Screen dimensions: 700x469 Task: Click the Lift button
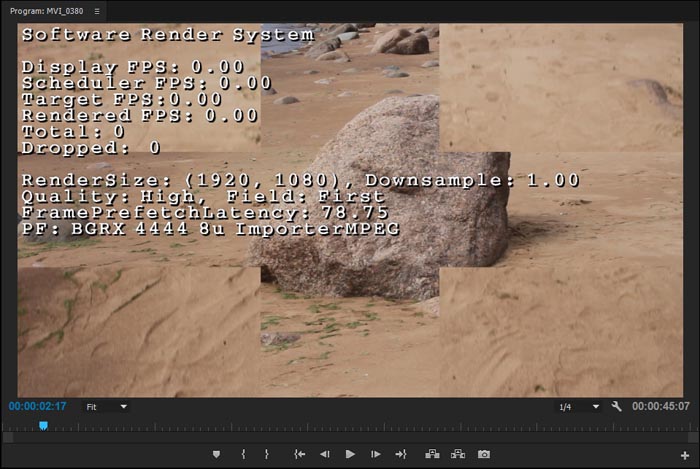pyautogui.click(x=432, y=454)
